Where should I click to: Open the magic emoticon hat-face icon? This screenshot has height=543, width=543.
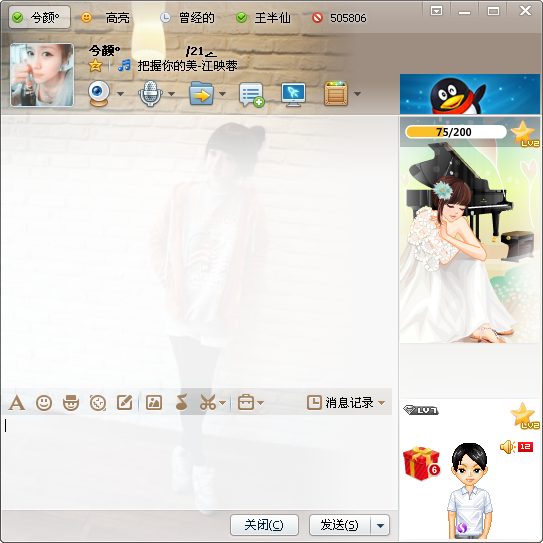pos(71,403)
